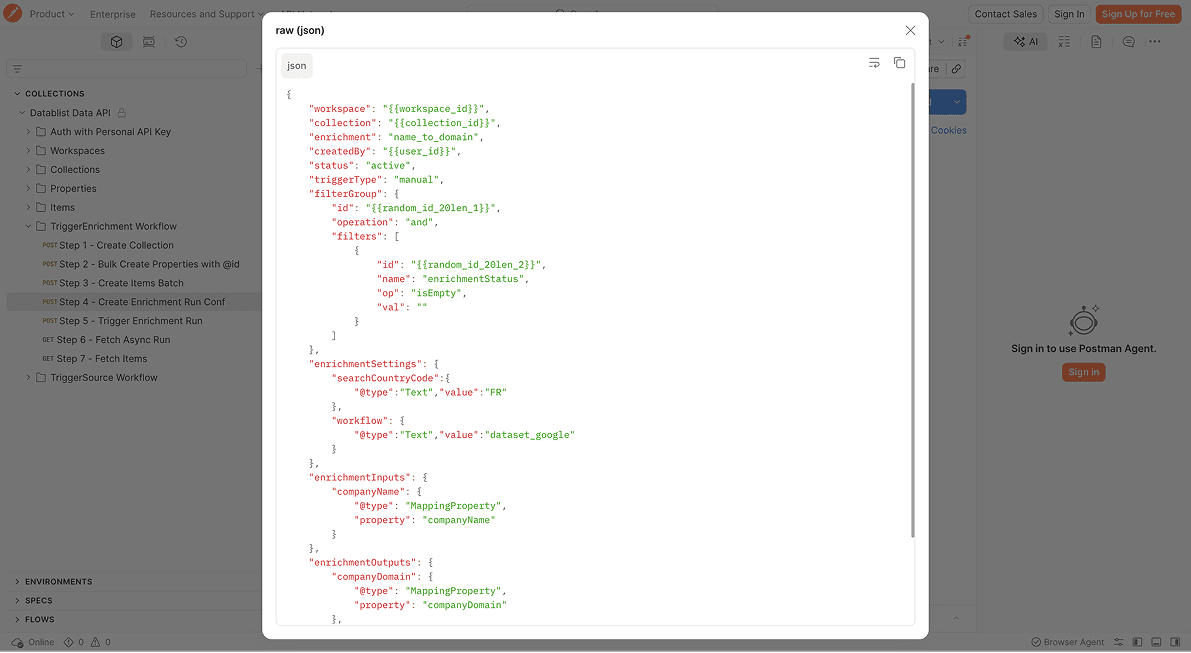1191x653 pixels.
Task: Open the Send button dropdown arrow
Action: click(x=957, y=102)
